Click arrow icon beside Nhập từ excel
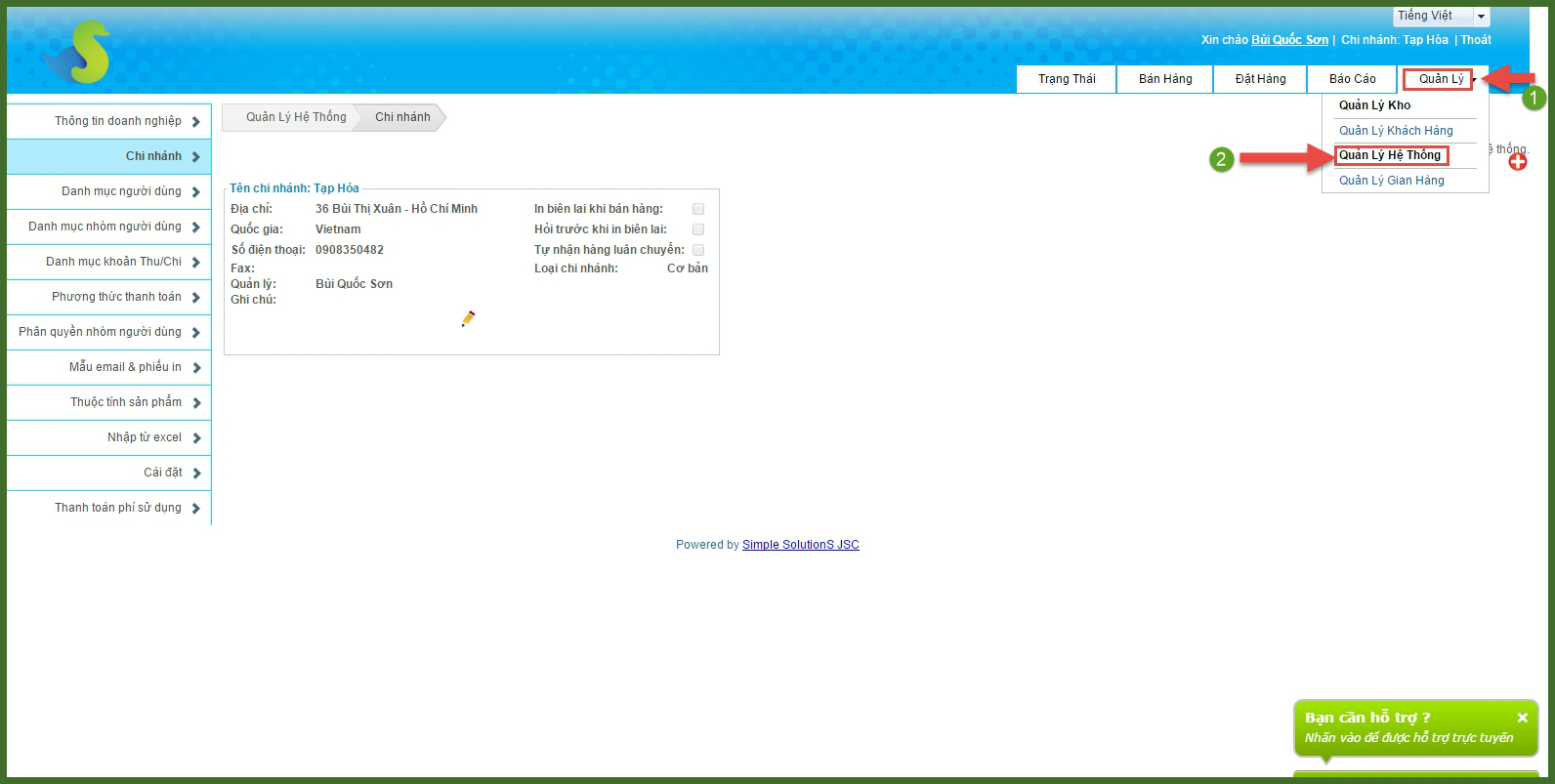Image resolution: width=1555 pixels, height=784 pixels. coord(196,438)
